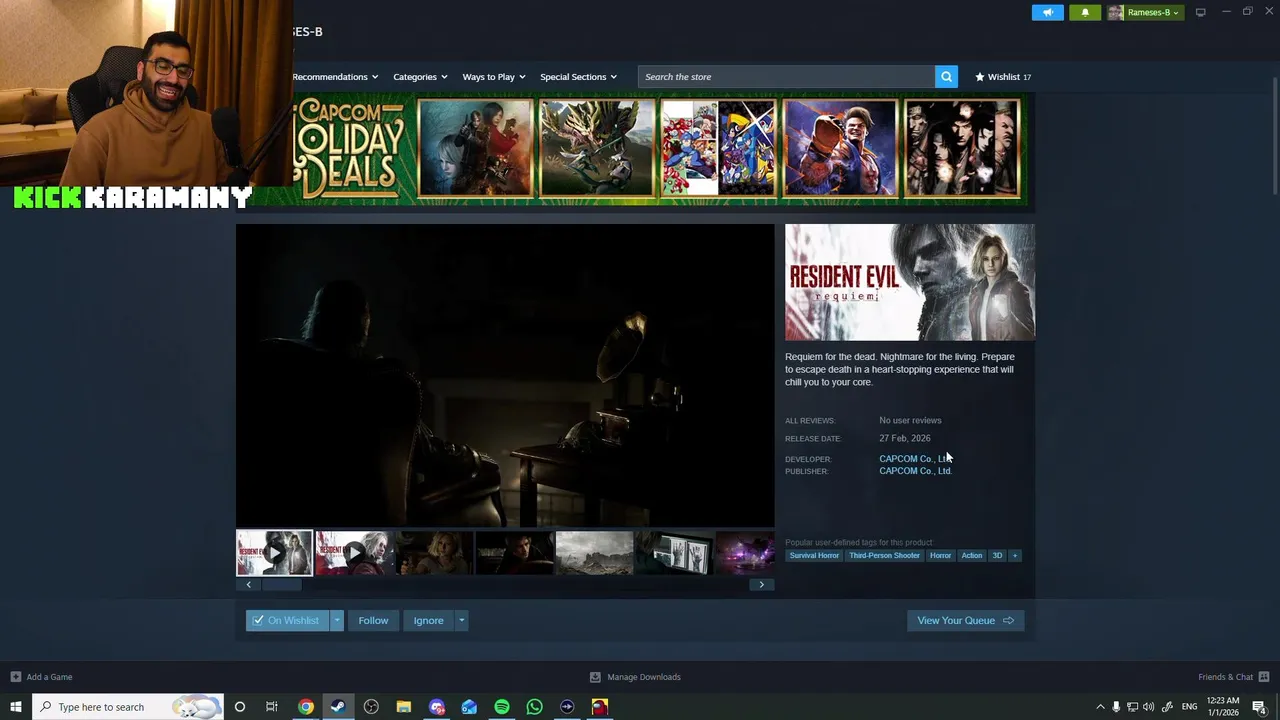This screenshot has height=720, width=1280.
Task: Open Friends & Chat
Action: coord(1233,677)
